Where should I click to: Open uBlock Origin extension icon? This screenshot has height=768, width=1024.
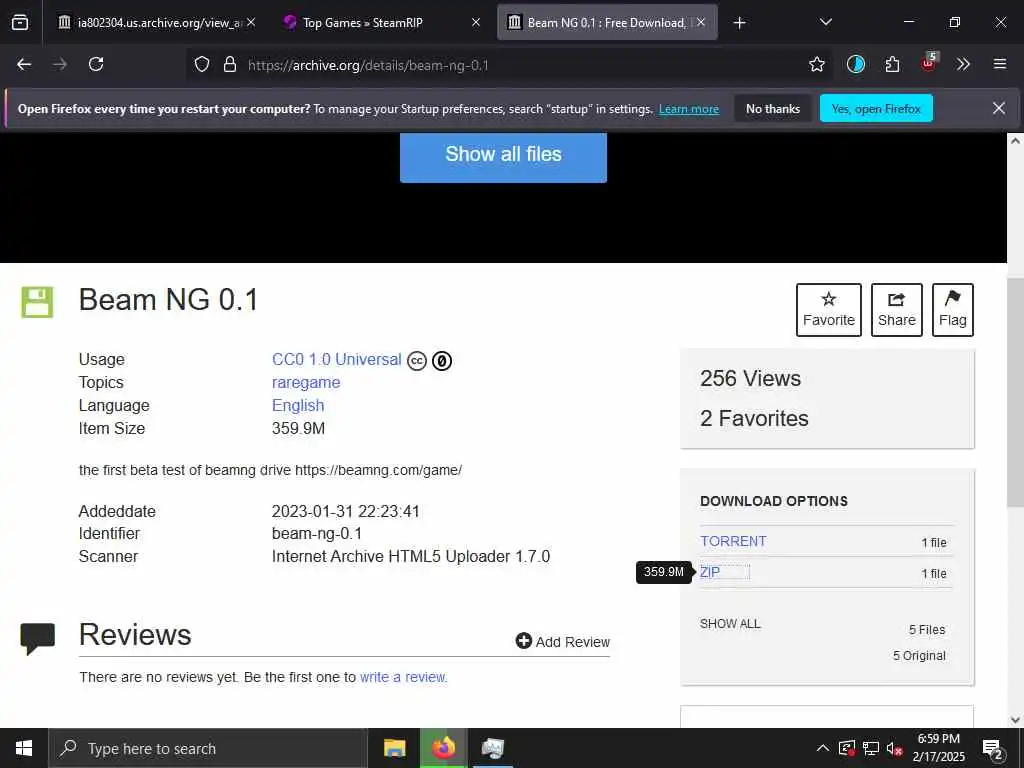coord(929,63)
